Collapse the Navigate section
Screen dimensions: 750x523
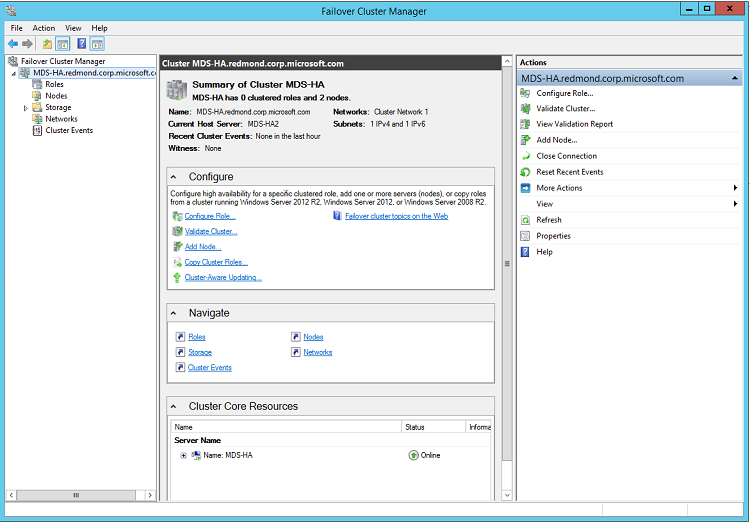point(174,313)
